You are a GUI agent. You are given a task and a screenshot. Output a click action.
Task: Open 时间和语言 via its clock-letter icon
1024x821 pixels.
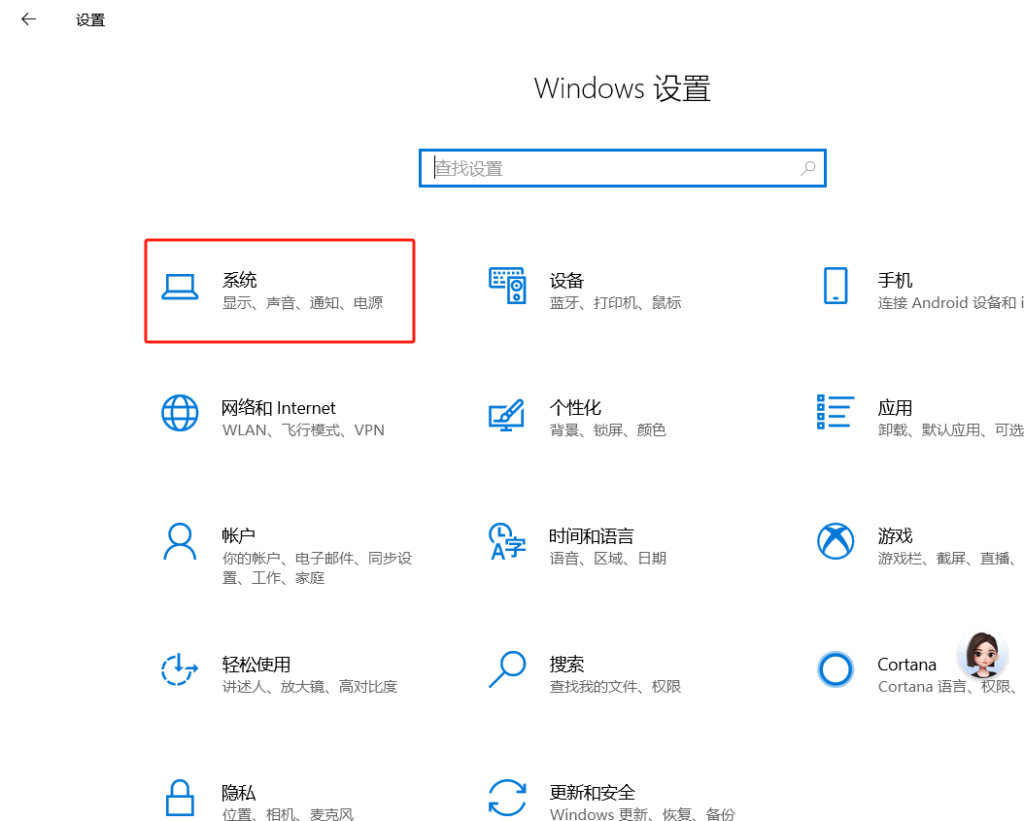click(x=507, y=541)
